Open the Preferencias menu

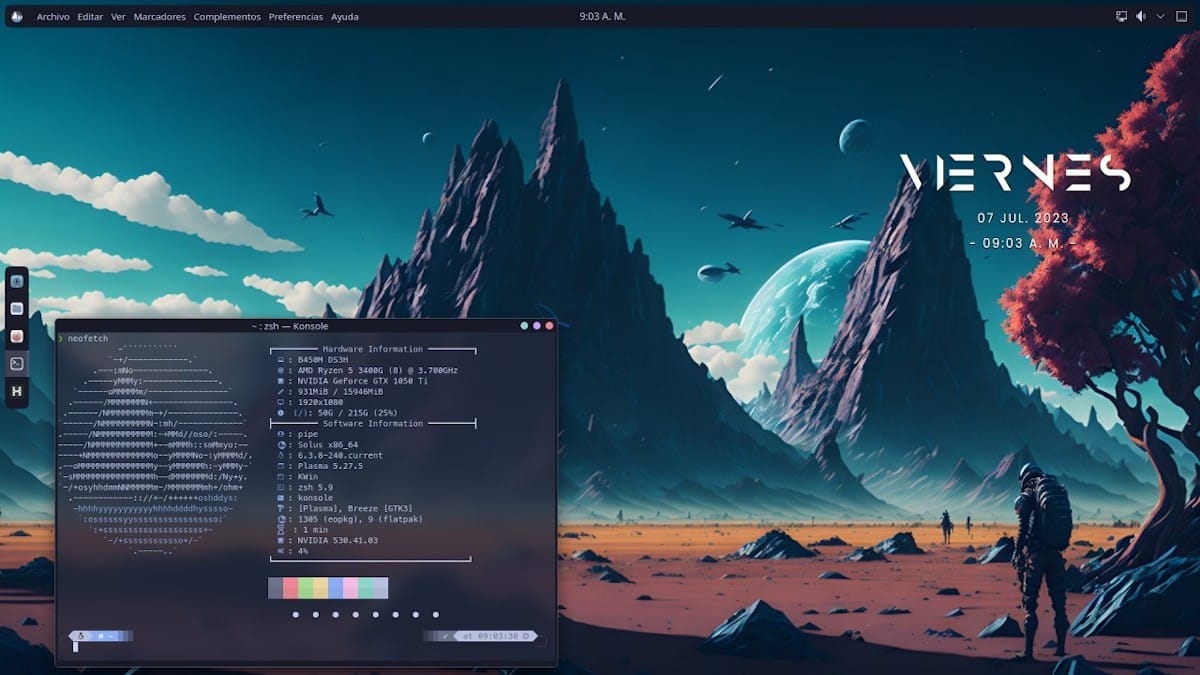pyautogui.click(x=296, y=17)
